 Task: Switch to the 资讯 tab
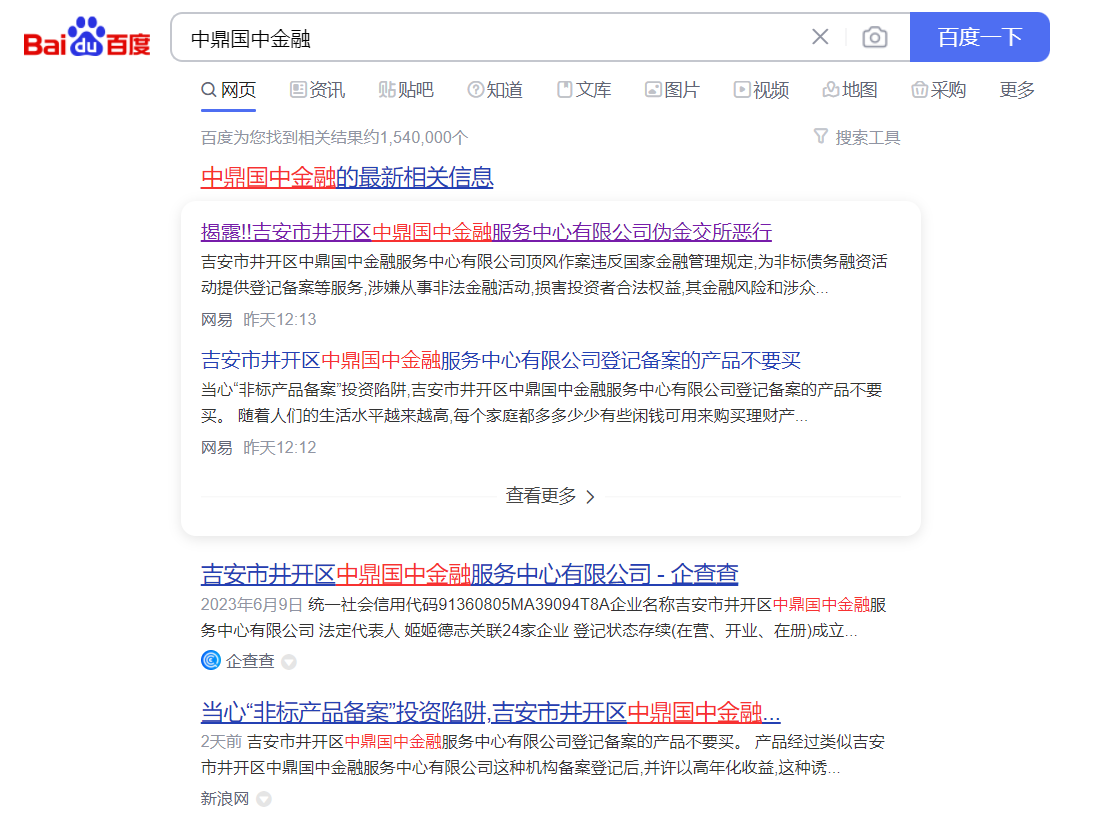pyautogui.click(x=317, y=90)
